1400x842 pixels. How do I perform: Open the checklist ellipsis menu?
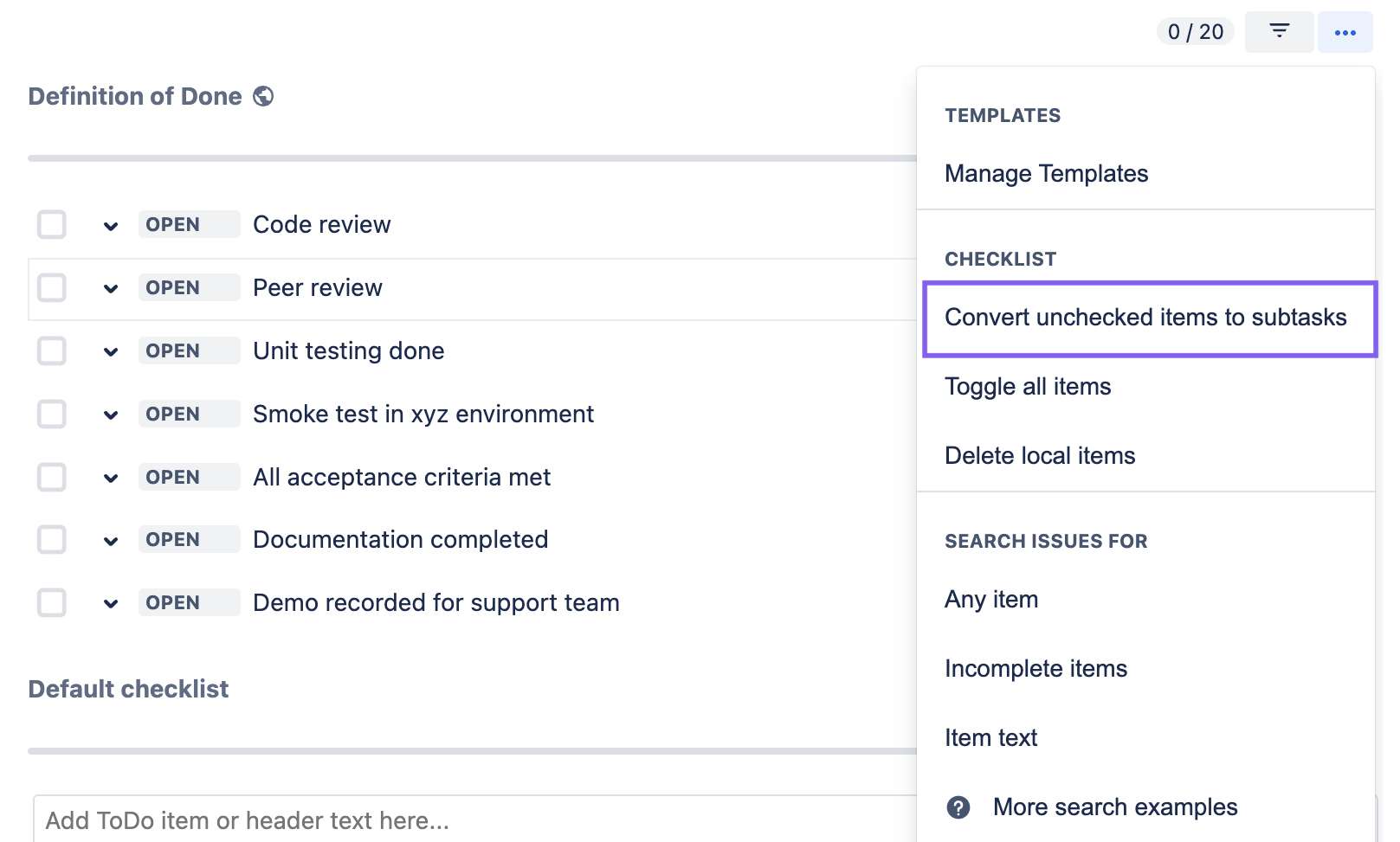coord(1345,31)
